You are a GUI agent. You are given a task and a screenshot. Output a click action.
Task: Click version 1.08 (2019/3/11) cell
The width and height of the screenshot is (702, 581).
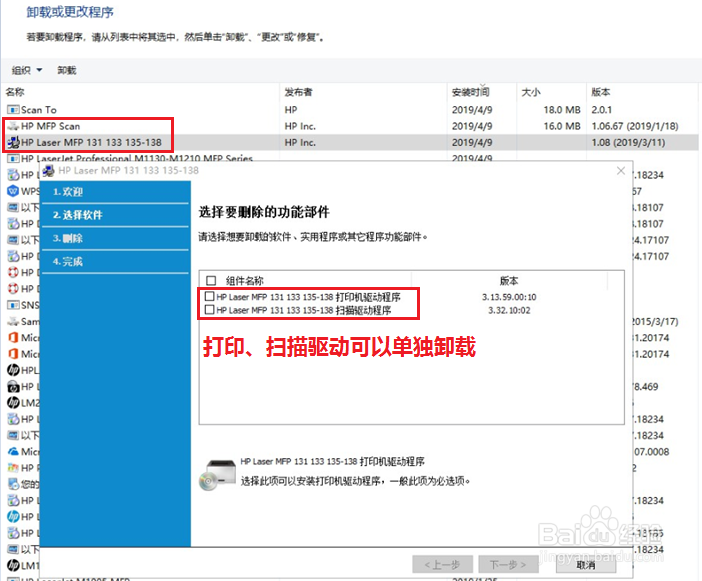coord(628,142)
